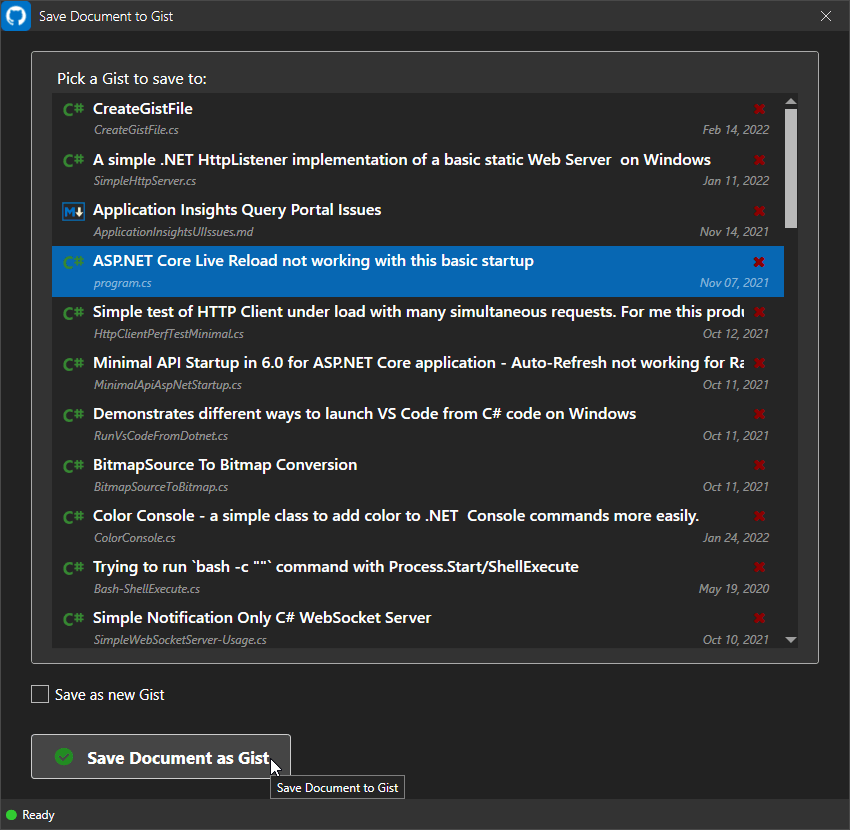Select the CreateGistFile gist title

(143, 109)
